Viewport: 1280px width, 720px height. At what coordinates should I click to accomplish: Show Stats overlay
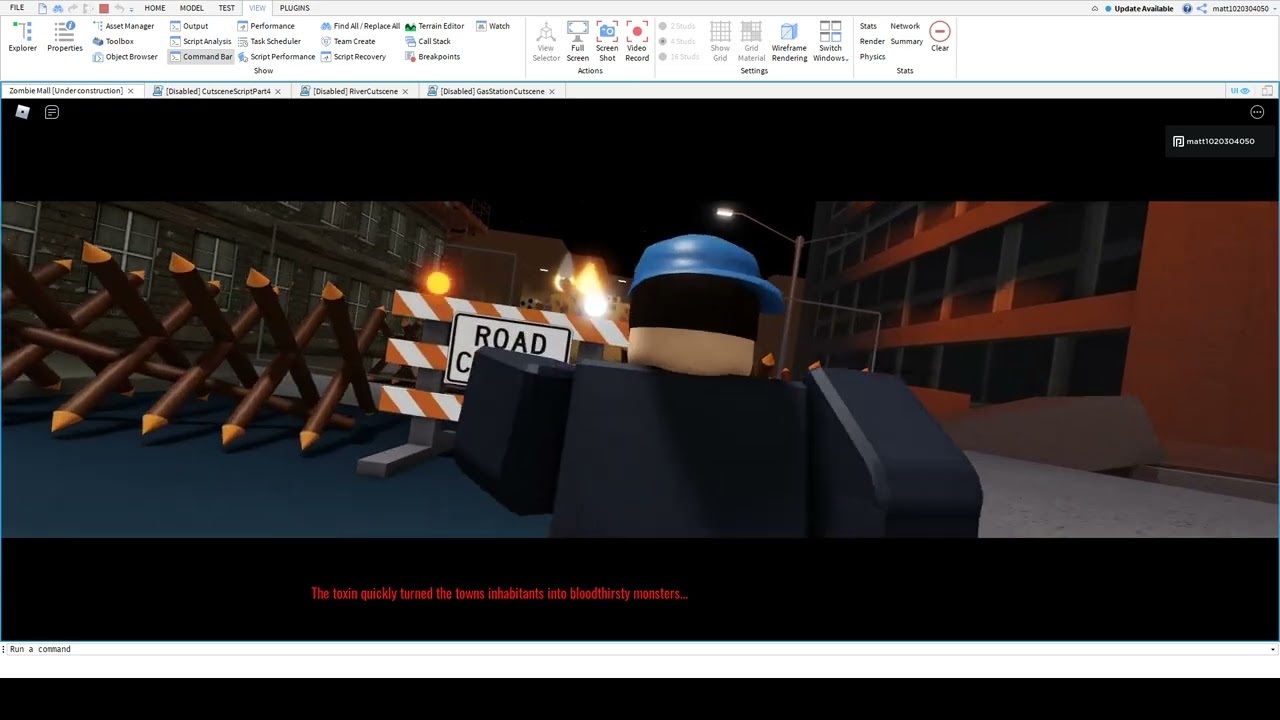tap(868, 26)
